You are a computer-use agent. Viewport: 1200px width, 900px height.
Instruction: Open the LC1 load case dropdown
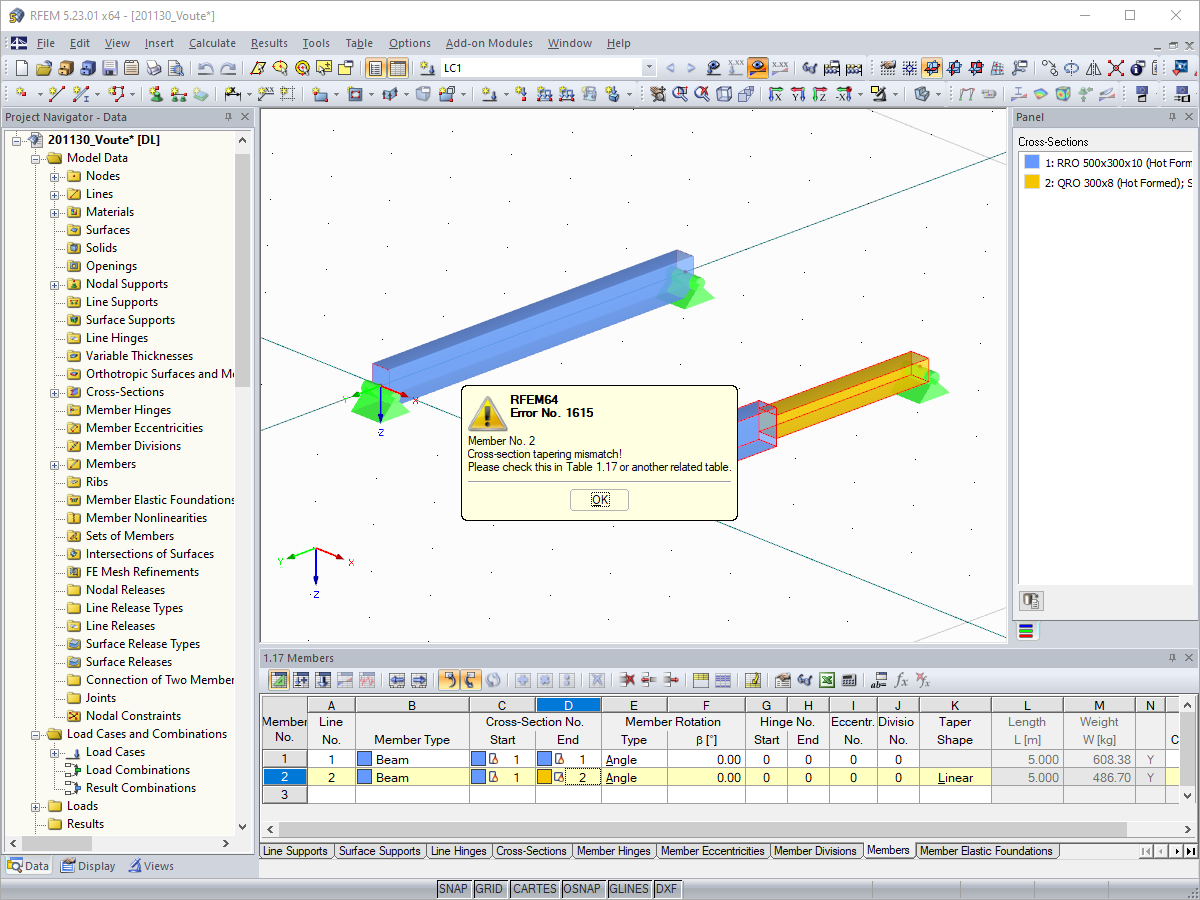click(x=649, y=68)
